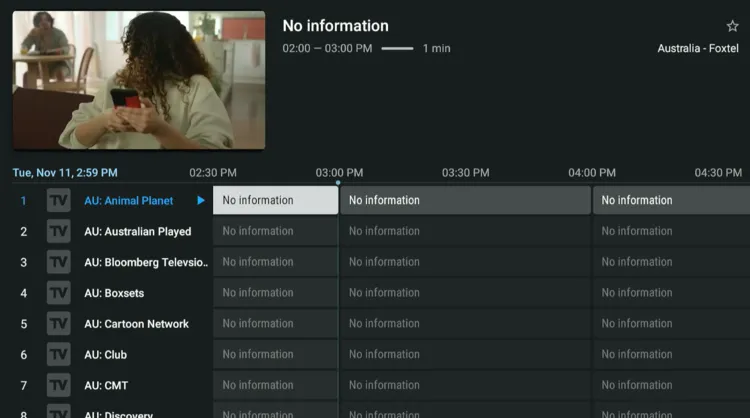Click the date Tue, Nov 11, 2:59 PM

tap(65, 173)
